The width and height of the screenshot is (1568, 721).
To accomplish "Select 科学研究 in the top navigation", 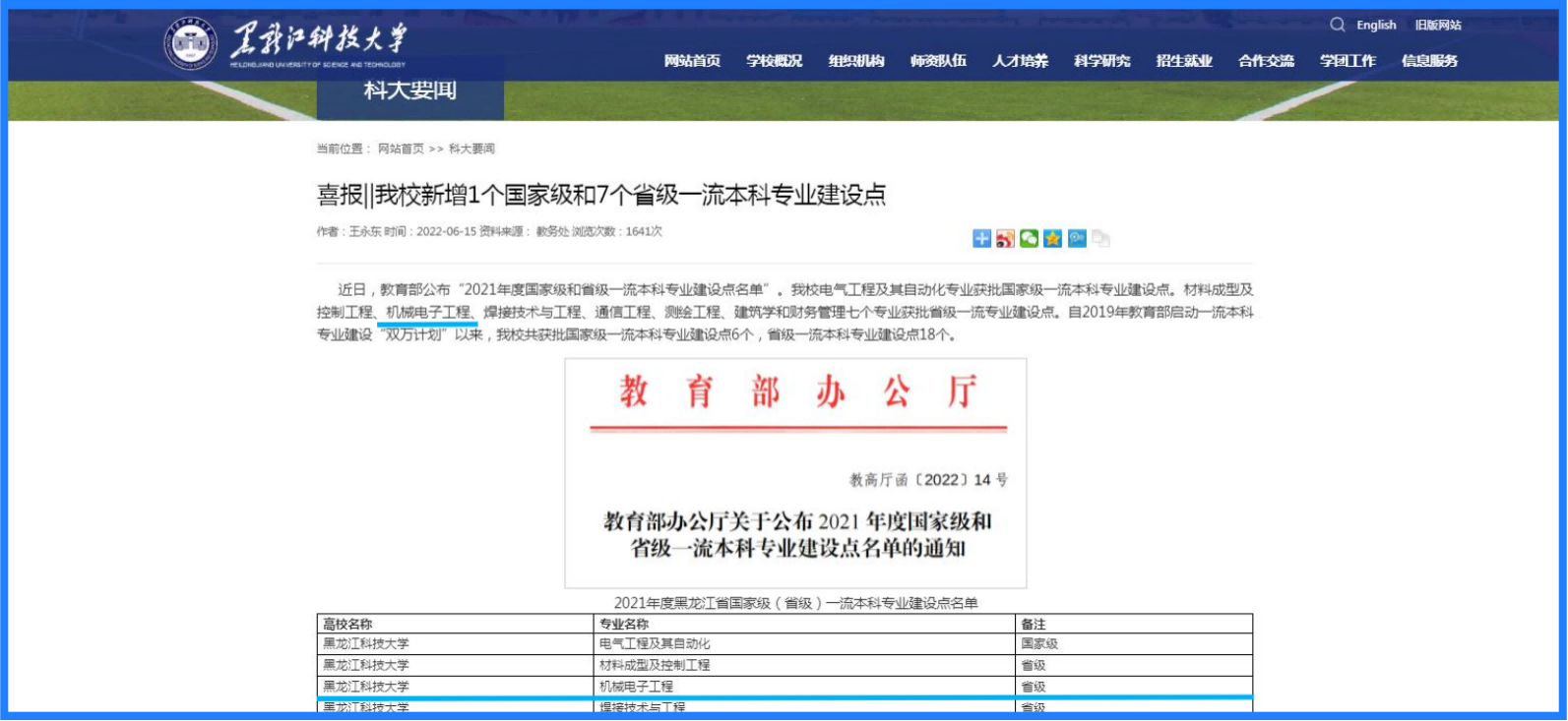I will click(x=1102, y=61).
